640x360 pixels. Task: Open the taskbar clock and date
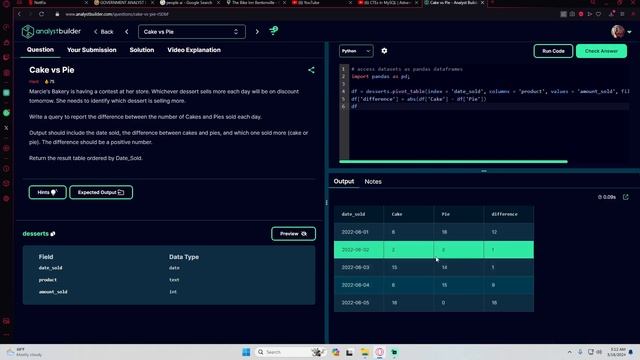click(616, 352)
